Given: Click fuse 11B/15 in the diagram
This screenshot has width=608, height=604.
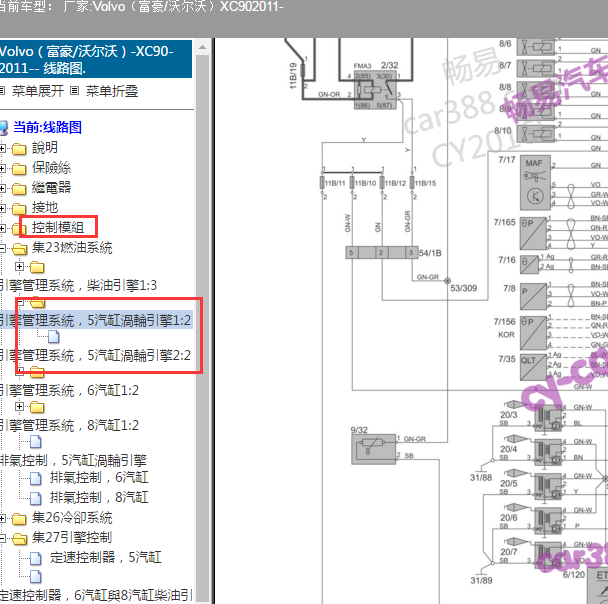Looking at the screenshot, I should click(x=412, y=183).
